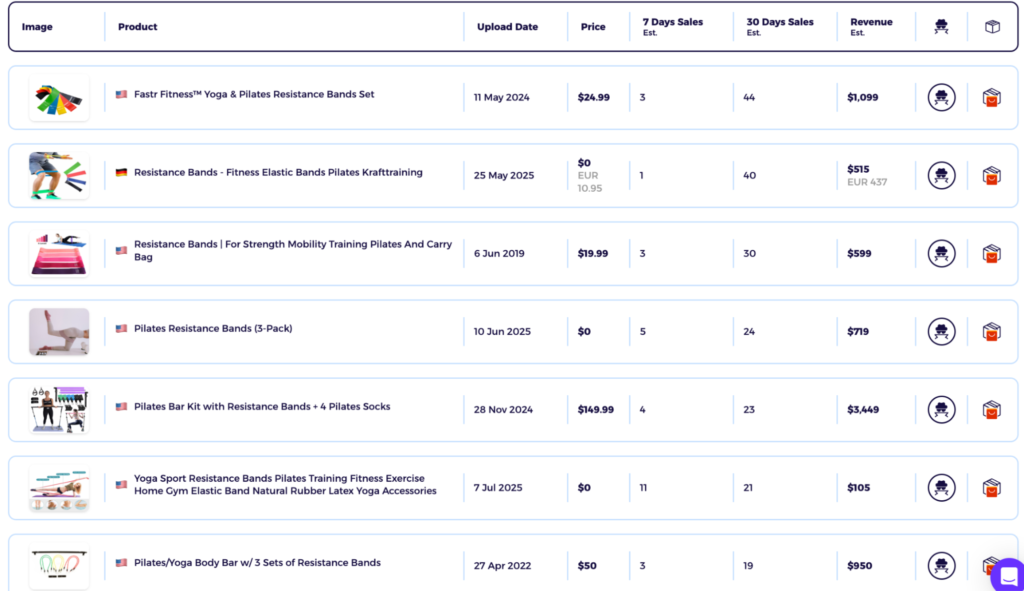Click price $19.99
Viewport: 1024px width, 591px height.
pyautogui.click(x=593, y=253)
